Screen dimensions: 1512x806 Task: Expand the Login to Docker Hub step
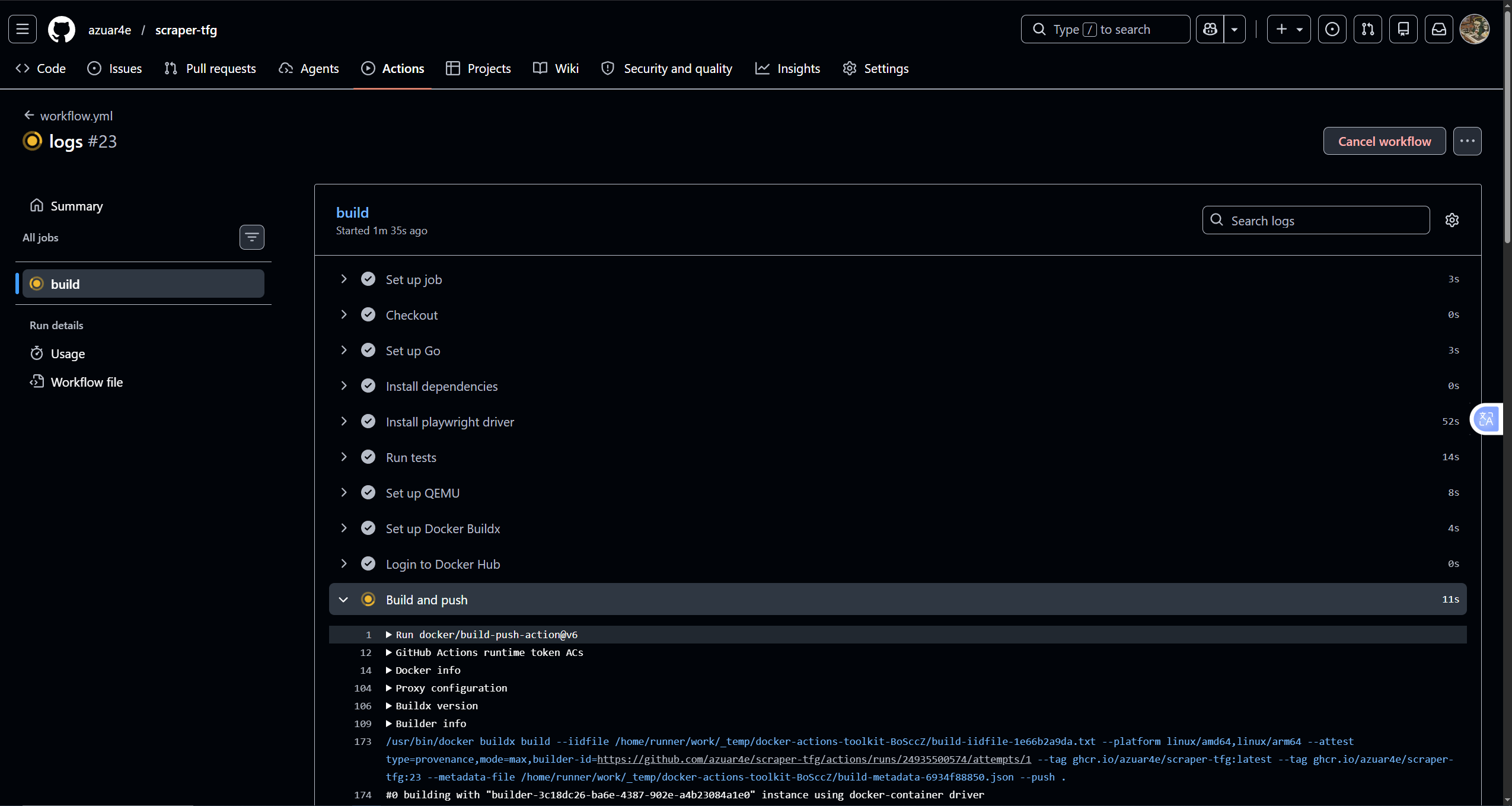898,563
